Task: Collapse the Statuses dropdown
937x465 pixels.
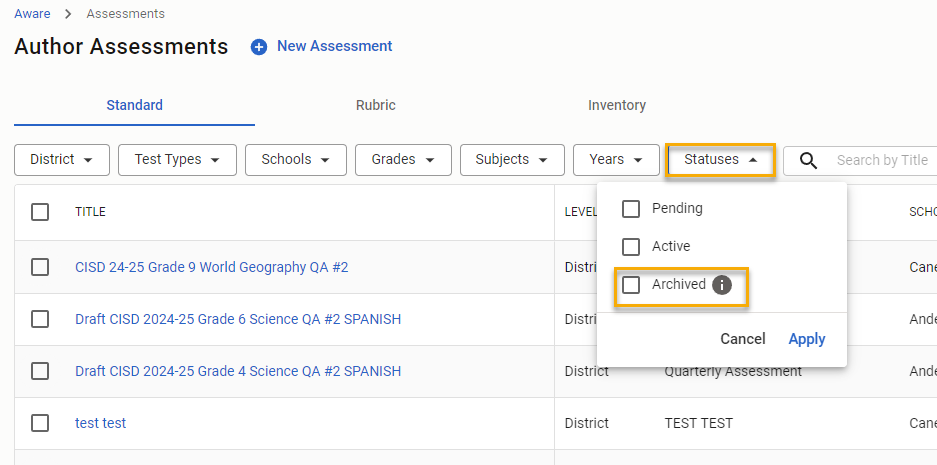Action: click(720, 160)
